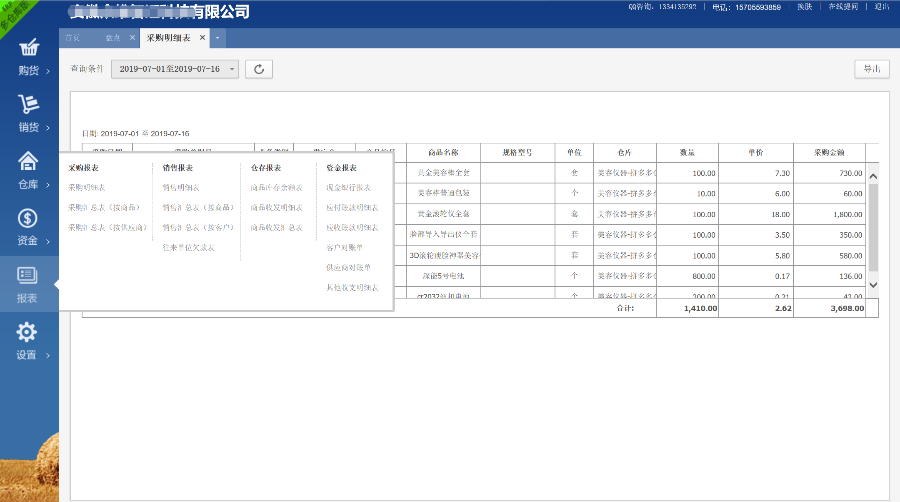Select 现金银行报表 in the reports menu
The width and height of the screenshot is (900, 502).
click(348, 187)
